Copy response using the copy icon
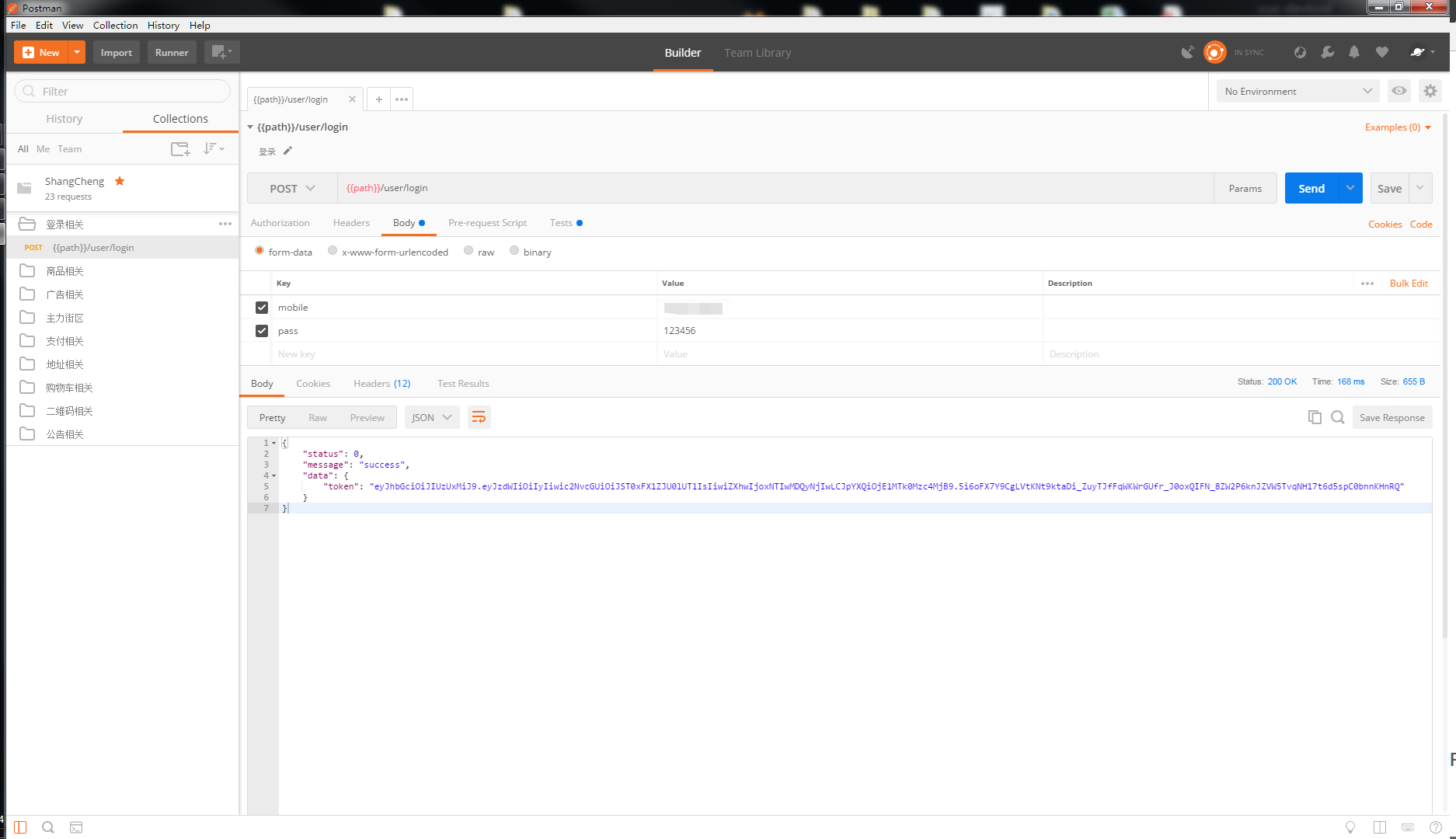 [x=1315, y=417]
